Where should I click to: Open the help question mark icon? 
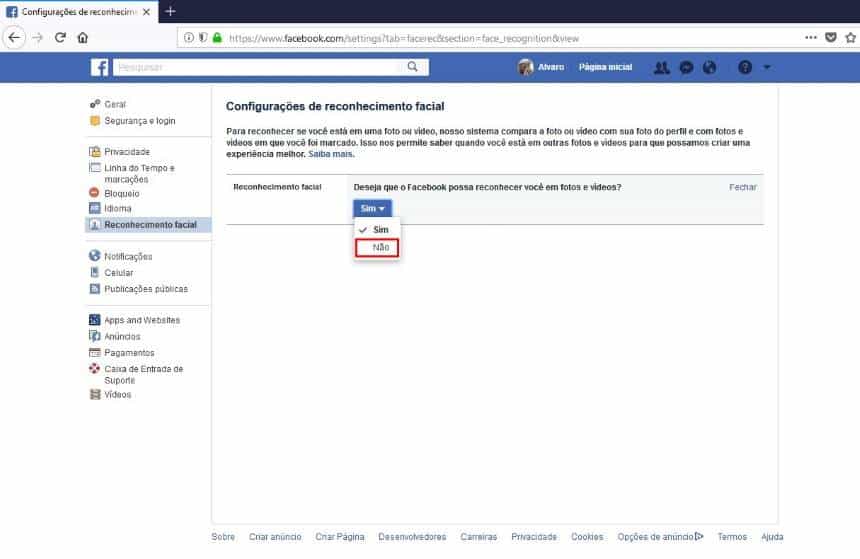click(745, 67)
